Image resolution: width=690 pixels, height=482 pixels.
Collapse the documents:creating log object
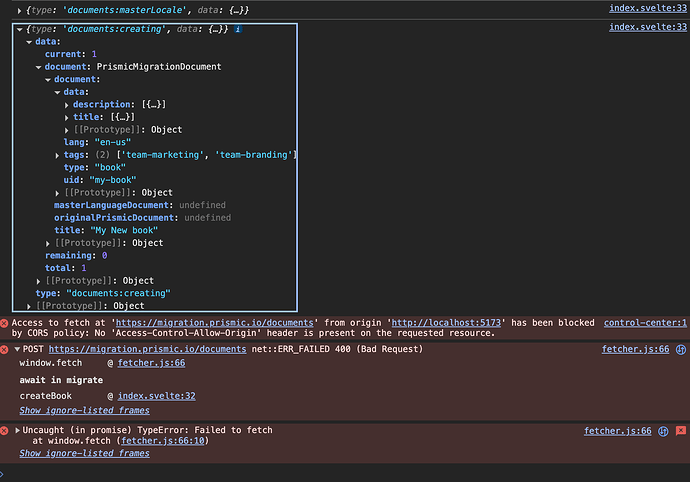coord(21,30)
